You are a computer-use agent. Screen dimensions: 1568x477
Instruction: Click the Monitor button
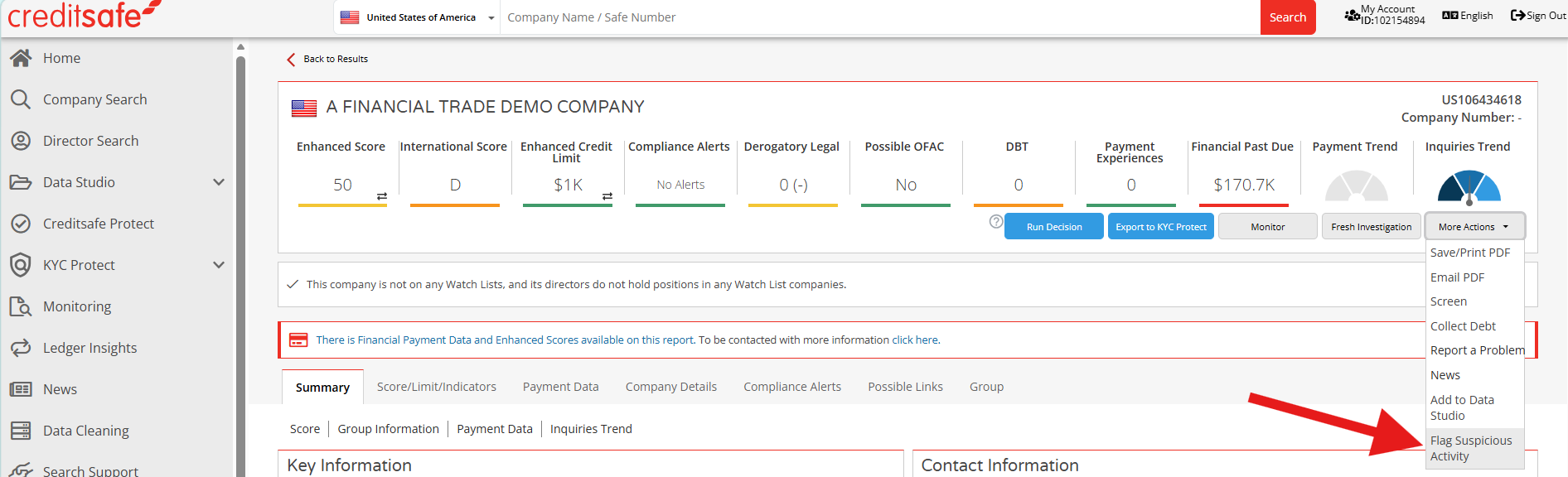click(x=1268, y=227)
